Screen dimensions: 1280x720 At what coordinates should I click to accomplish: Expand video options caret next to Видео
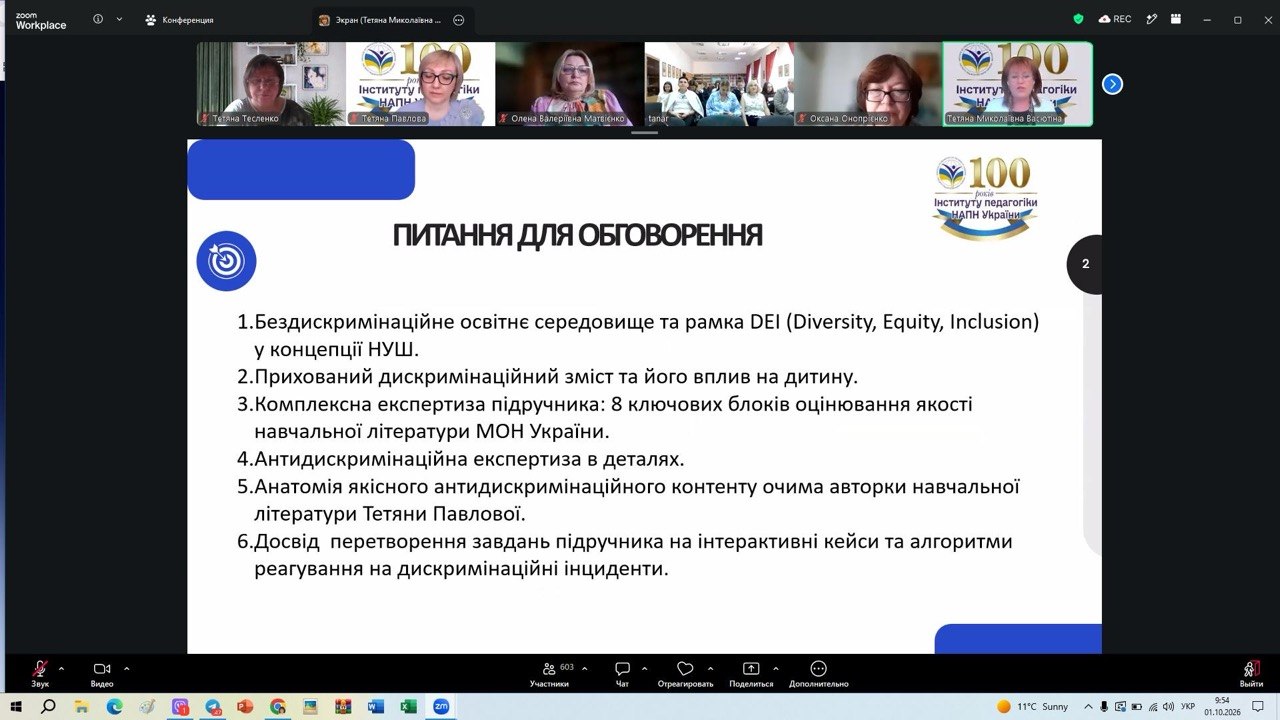coord(126,668)
